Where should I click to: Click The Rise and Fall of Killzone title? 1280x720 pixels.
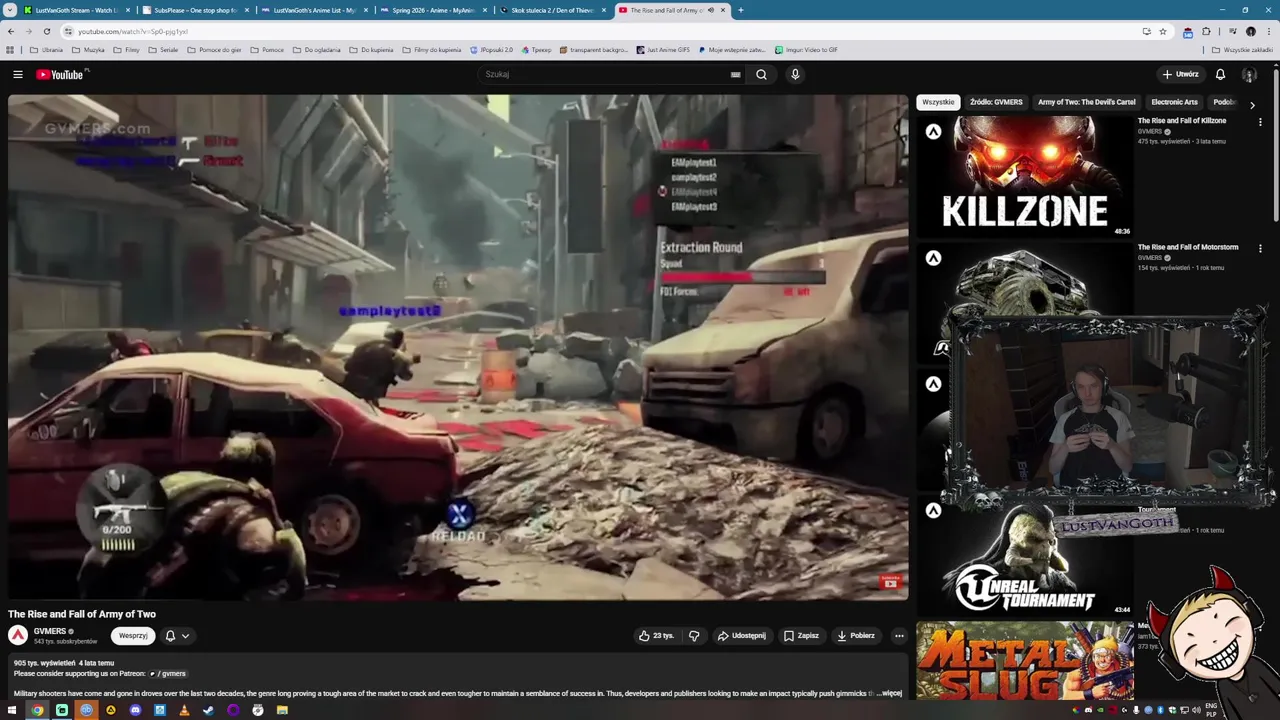1181,121
